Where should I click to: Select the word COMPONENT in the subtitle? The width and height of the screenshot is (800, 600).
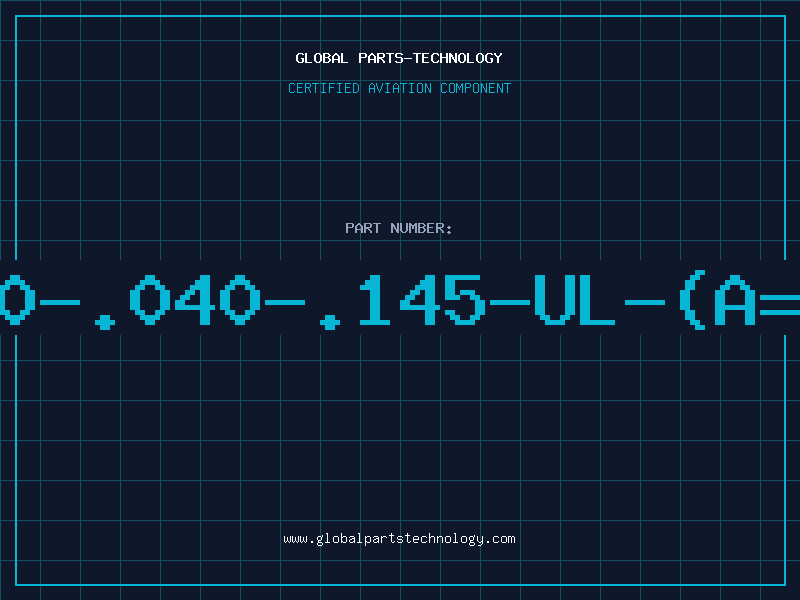[x=476, y=88]
